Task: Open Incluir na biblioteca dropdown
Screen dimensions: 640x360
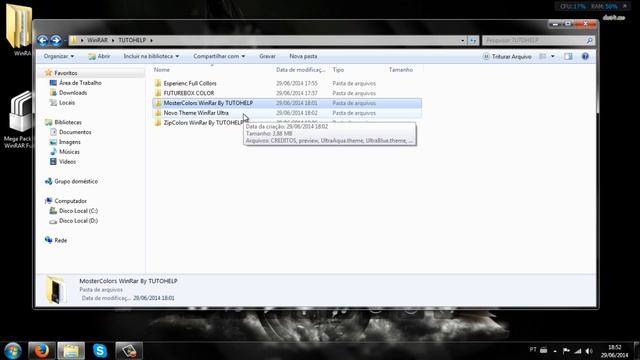Action: pyautogui.click(x=151, y=56)
